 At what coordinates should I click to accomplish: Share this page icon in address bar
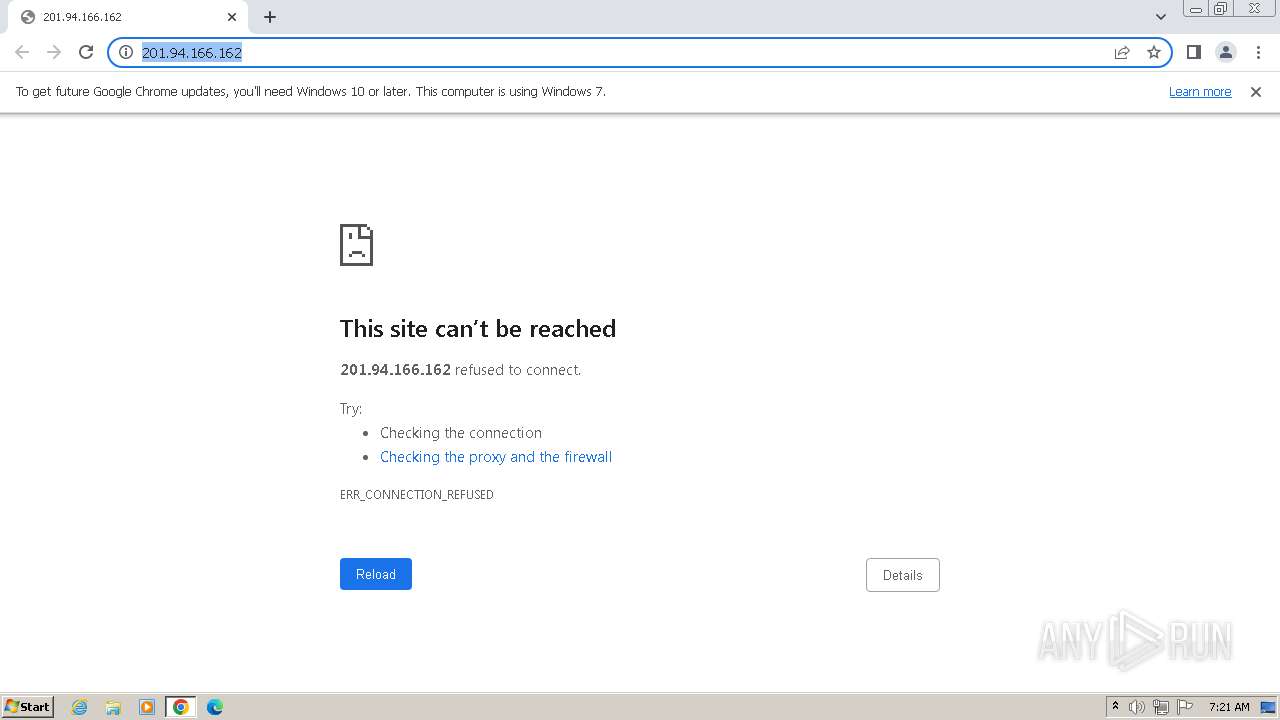[x=1122, y=52]
